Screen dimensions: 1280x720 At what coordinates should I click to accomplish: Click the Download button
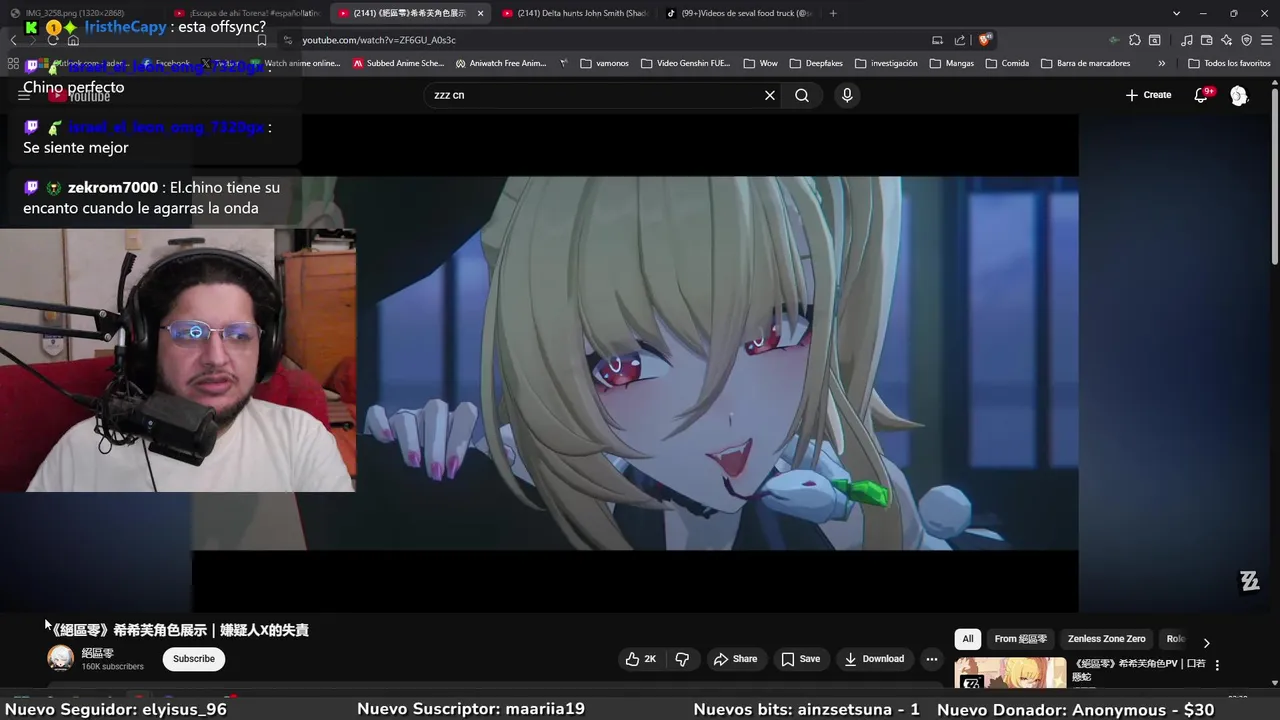pos(874,659)
